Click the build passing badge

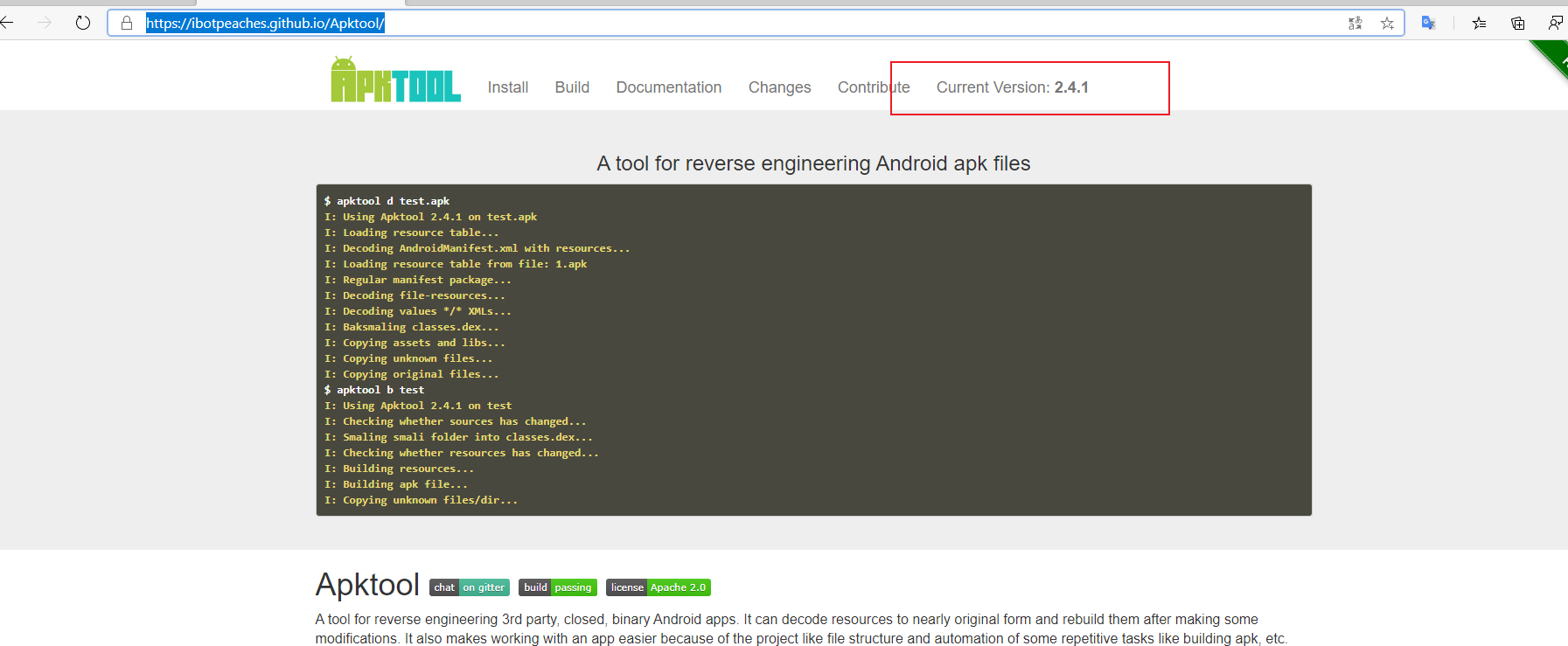point(558,587)
